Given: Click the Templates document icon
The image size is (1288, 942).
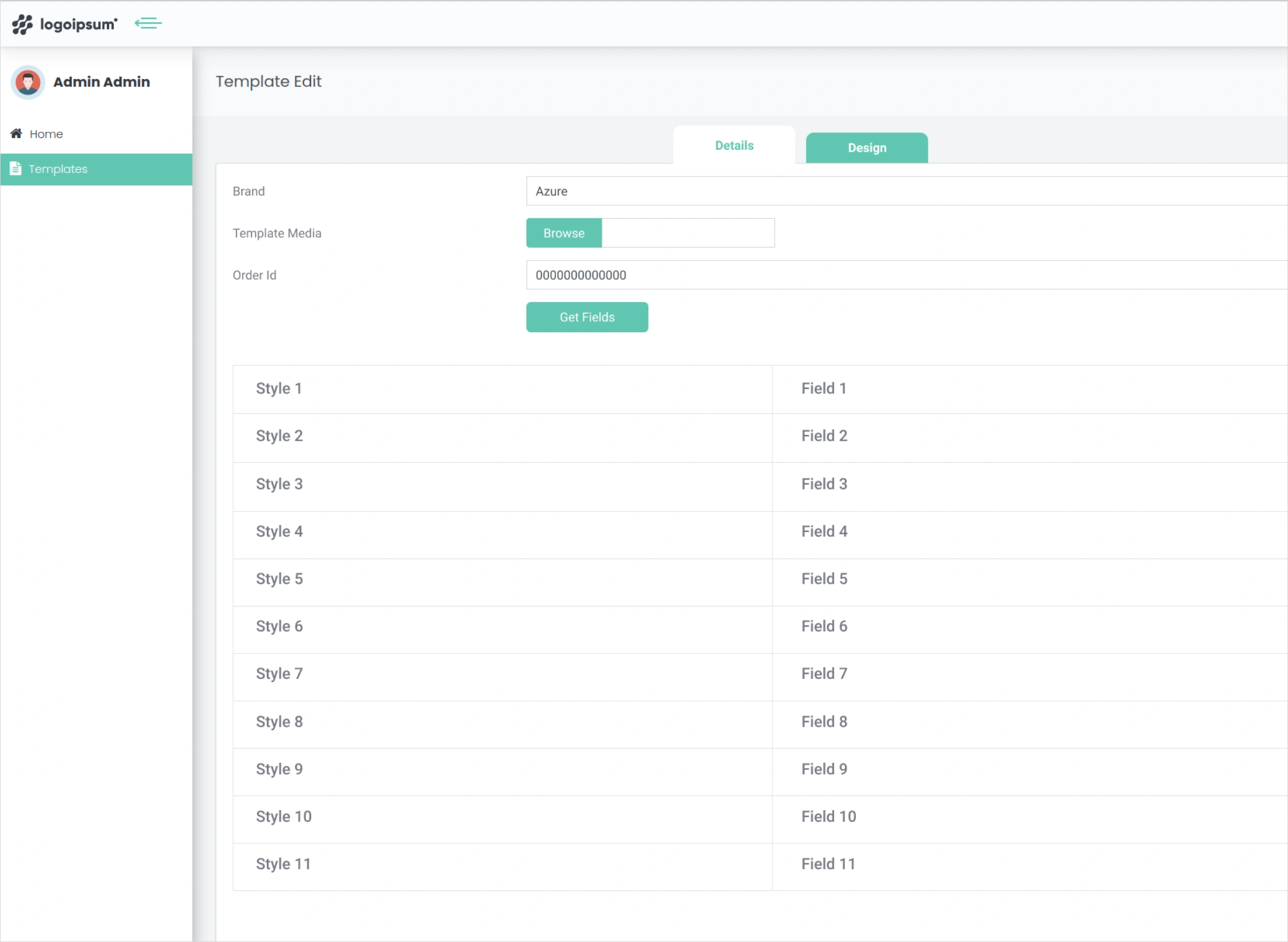Looking at the screenshot, I should (15, 169).
